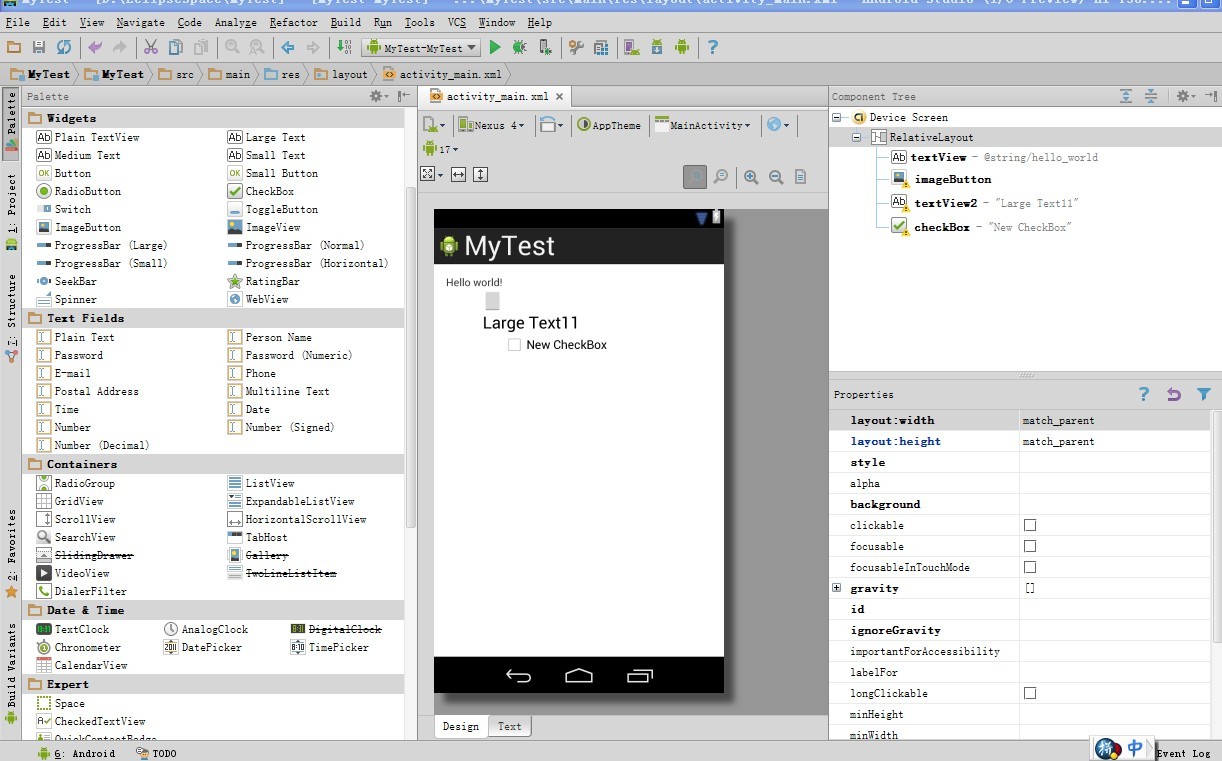Viewport: 1222px width, 761px height.
Task: Close the activity_main.xml tab
Action: pos(560,97)
